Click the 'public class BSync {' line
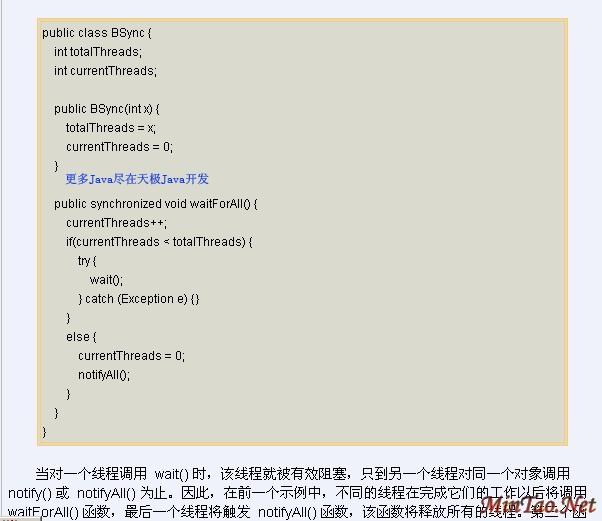Screen dimensions: 602x521 click(97, 33)
